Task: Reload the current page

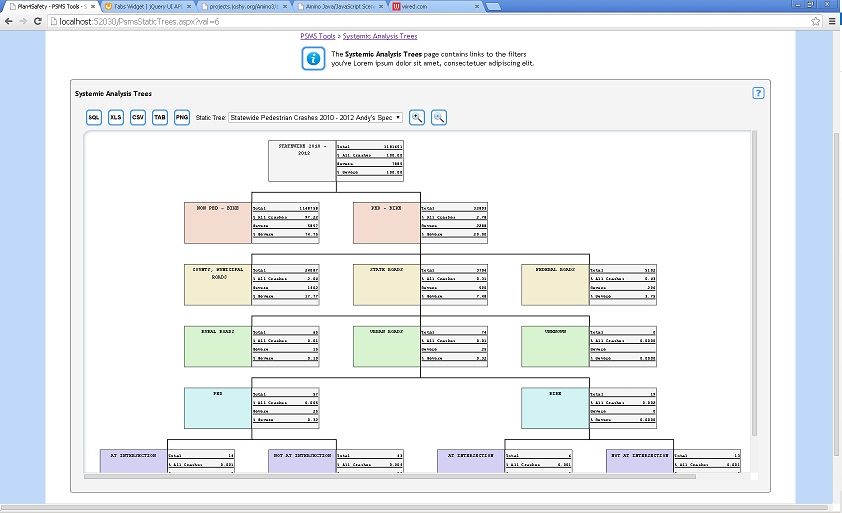Action: click(38, 21)
